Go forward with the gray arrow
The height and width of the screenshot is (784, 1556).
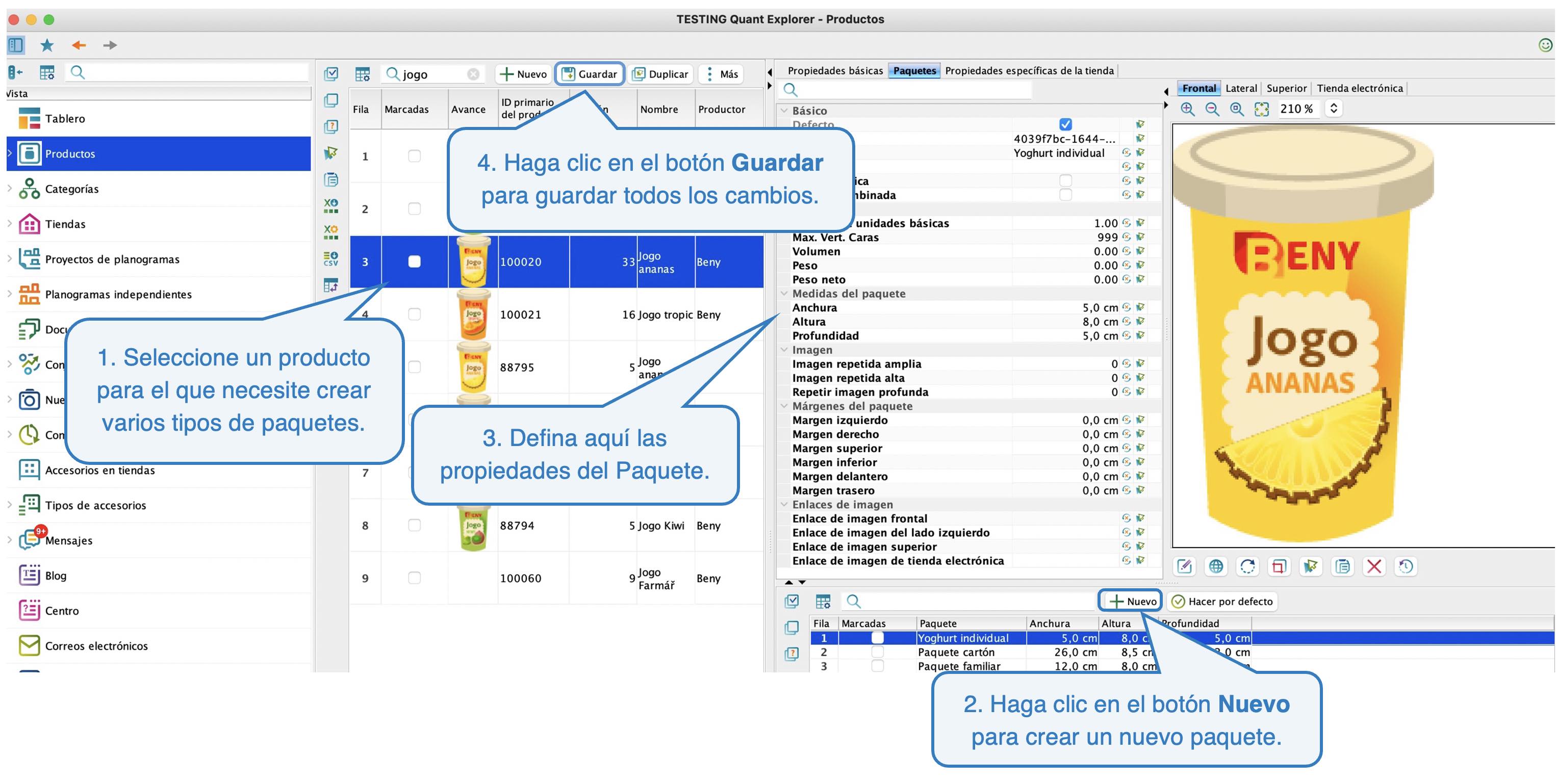pos(109,45)
